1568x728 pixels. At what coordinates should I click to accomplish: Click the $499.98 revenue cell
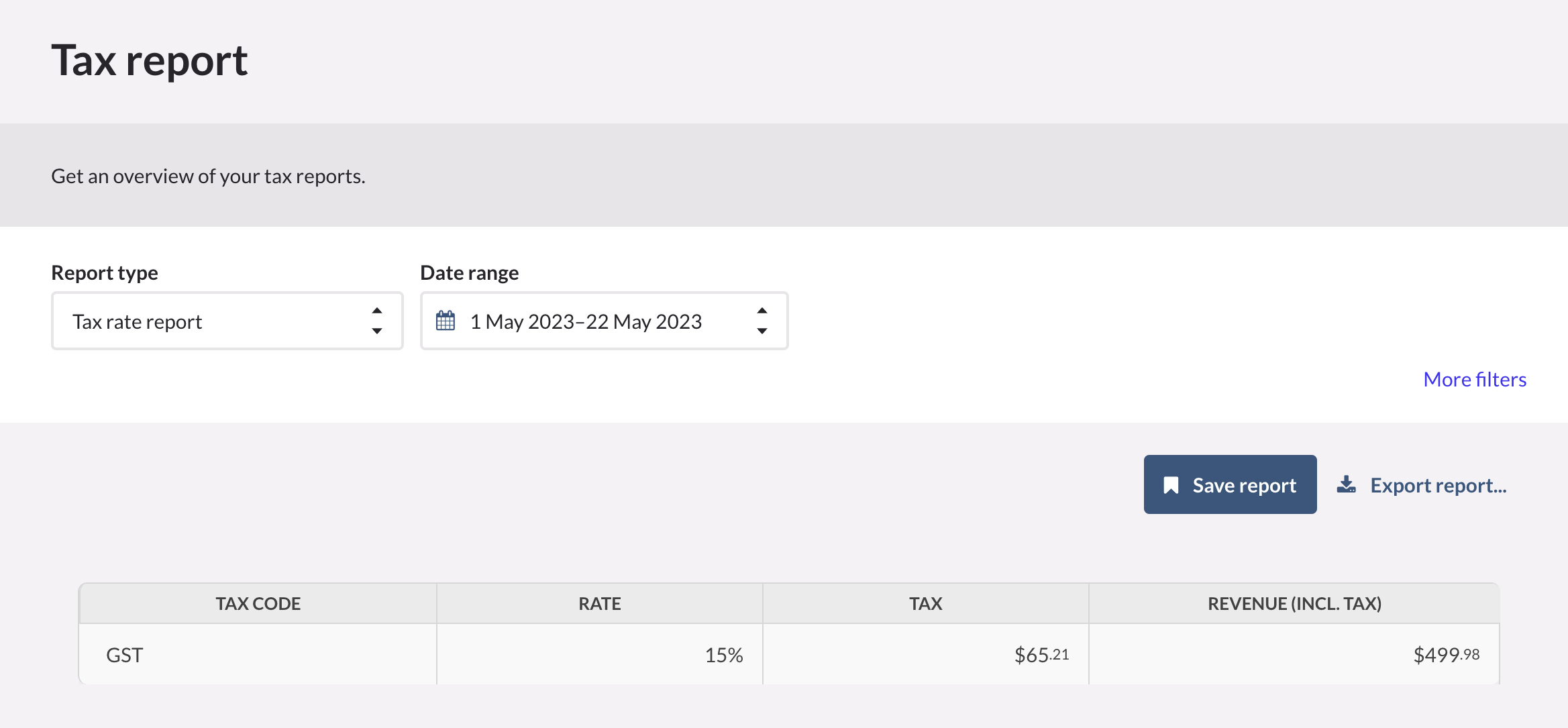tap(1294, 655)
